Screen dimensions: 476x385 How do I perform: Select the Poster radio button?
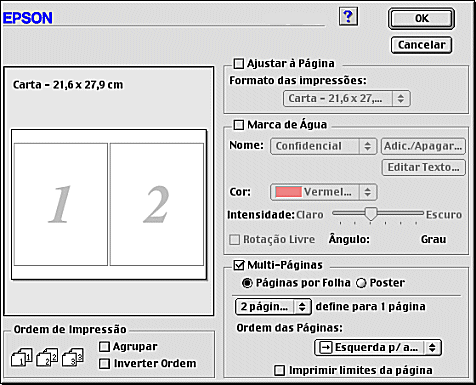pos(361,283)
